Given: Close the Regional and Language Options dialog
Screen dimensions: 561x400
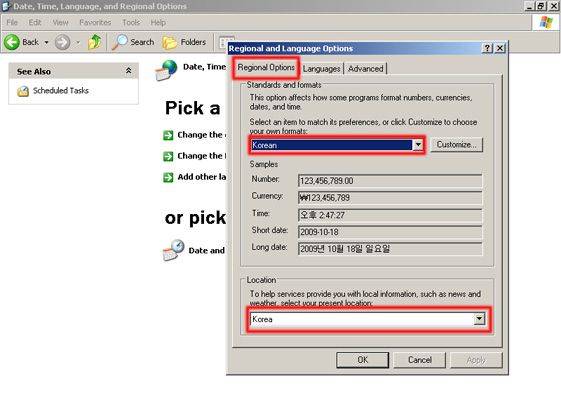Looking at the screenshot, I should point(500,48).
